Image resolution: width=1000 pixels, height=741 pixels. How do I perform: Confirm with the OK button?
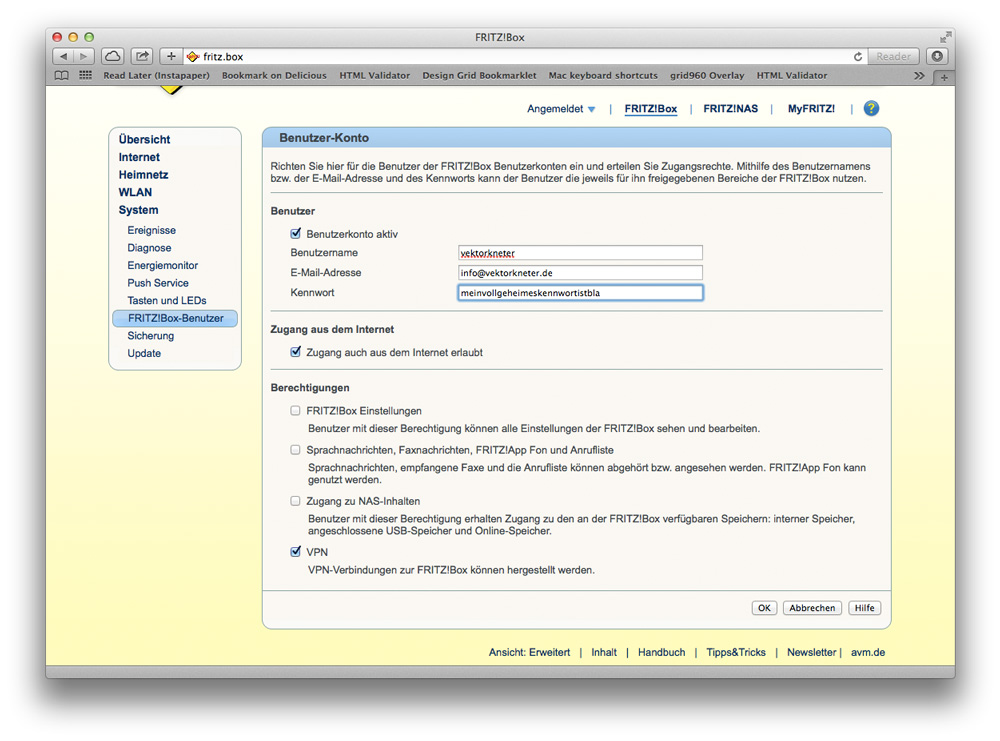(764, 608)
